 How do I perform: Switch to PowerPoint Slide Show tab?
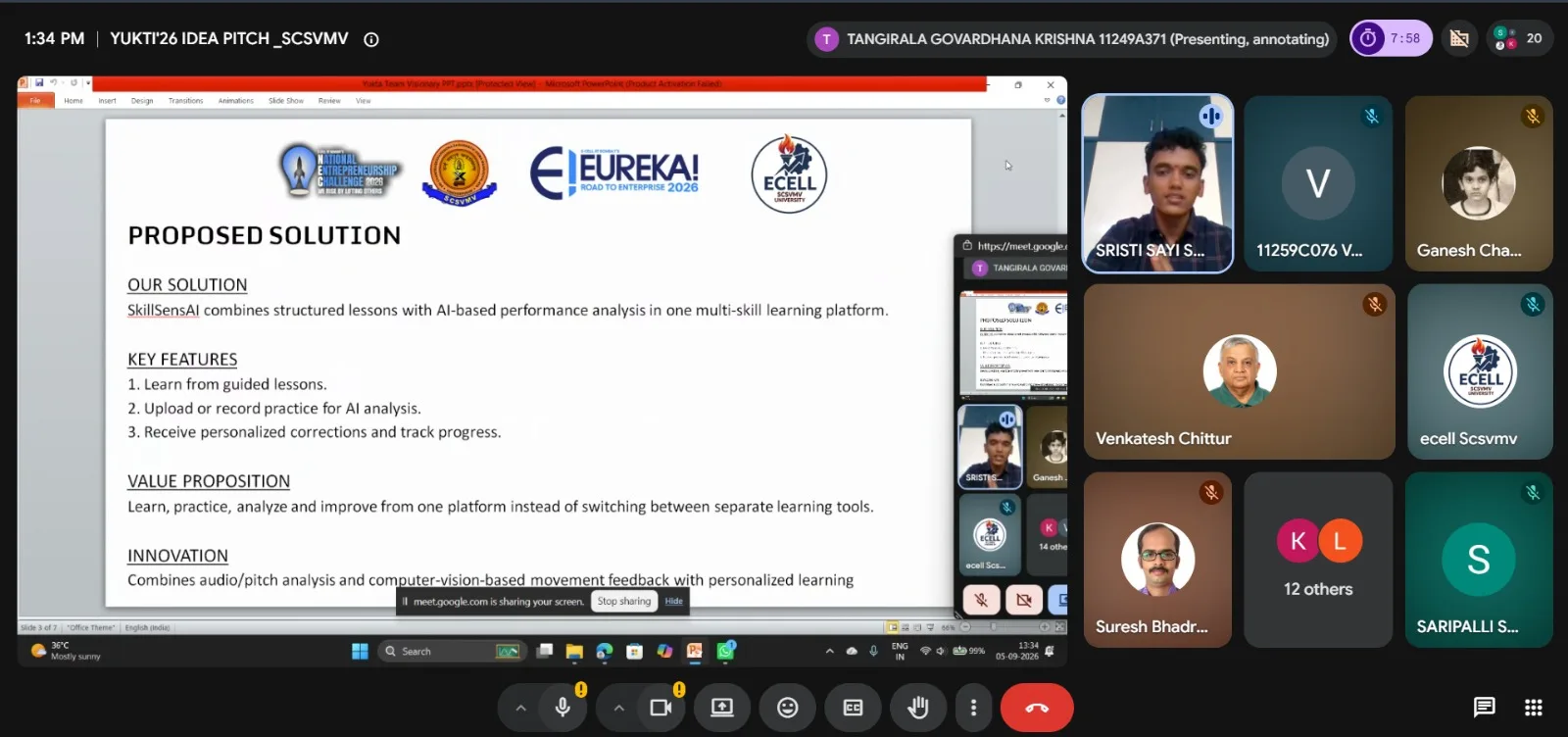286,100
